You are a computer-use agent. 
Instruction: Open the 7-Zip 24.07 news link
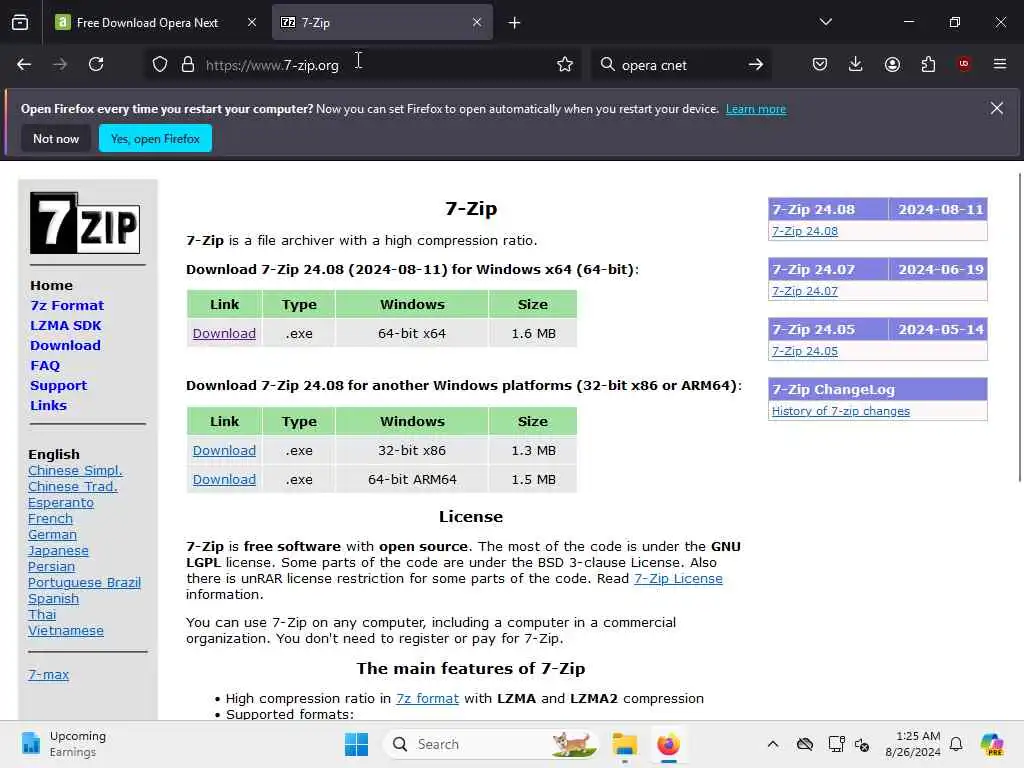pos(805,291)
